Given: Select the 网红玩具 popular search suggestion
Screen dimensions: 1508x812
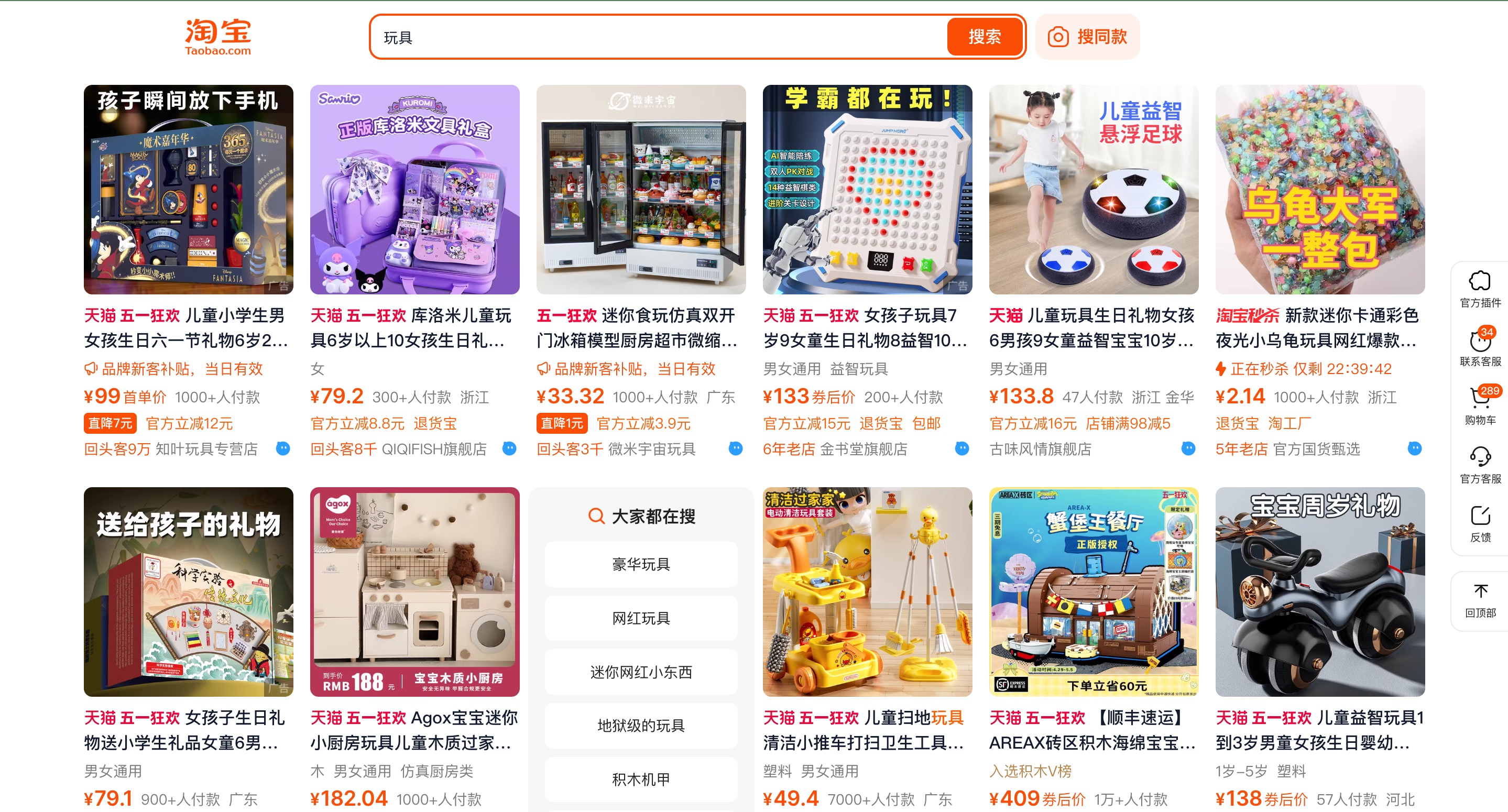Looking at the screenshot, I should point(641,618).
